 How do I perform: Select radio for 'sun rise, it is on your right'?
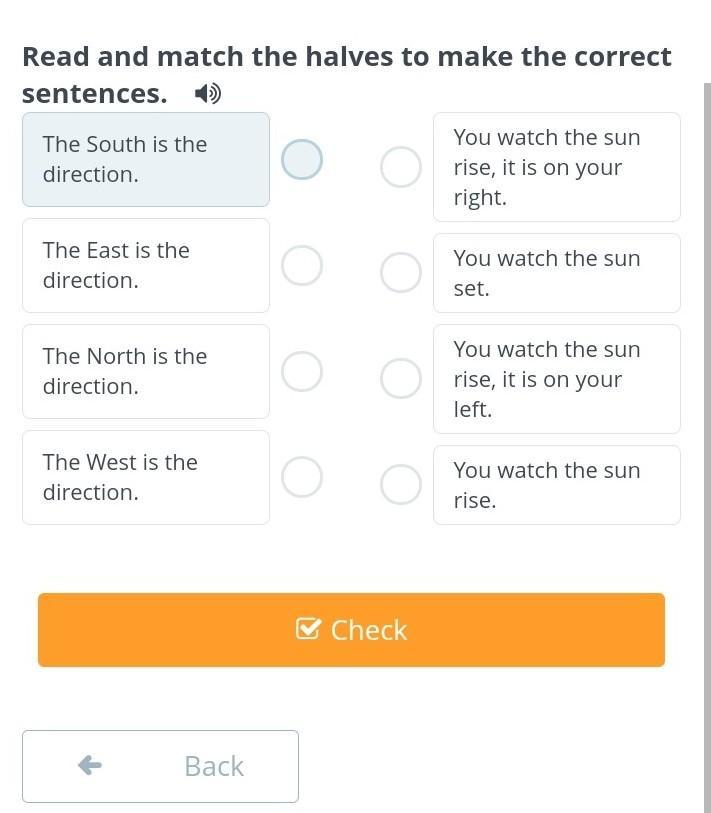pos(401,167)
